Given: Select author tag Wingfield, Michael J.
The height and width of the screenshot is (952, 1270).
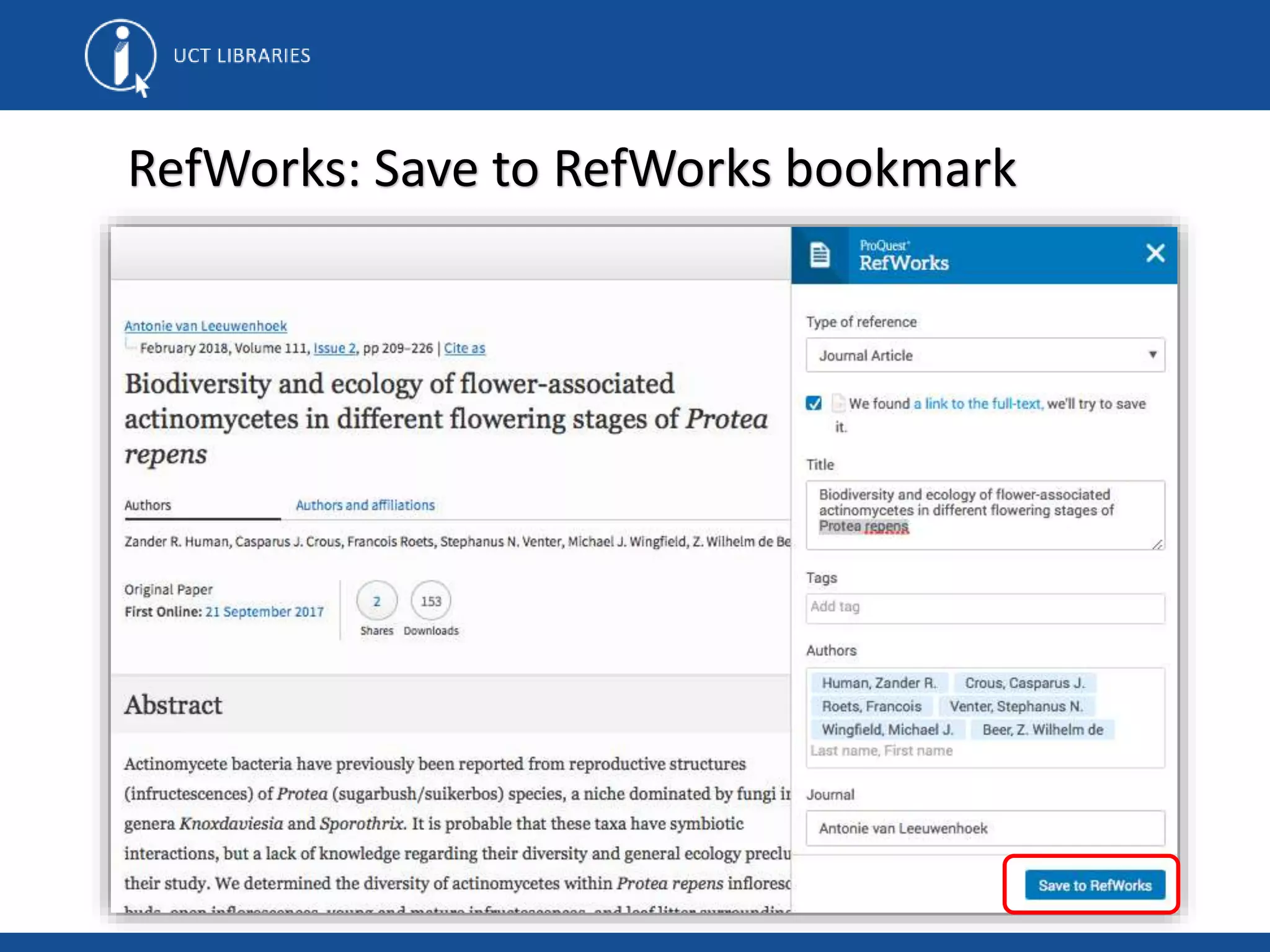Looking at the screenshot, I should (x=887, y=729).
